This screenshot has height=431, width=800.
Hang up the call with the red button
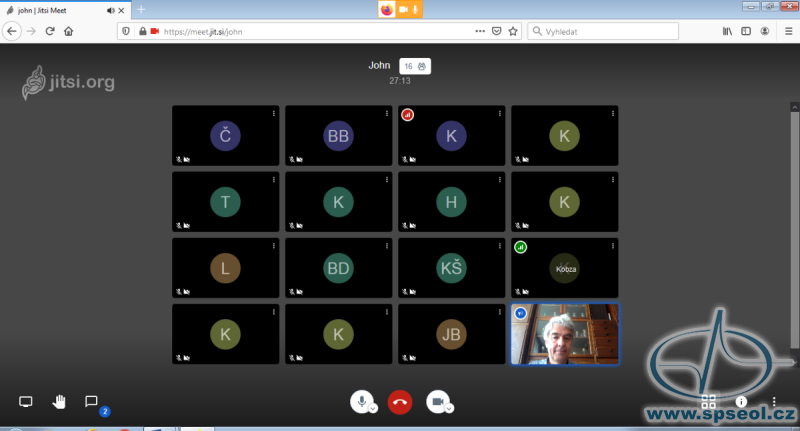(400, 402)
